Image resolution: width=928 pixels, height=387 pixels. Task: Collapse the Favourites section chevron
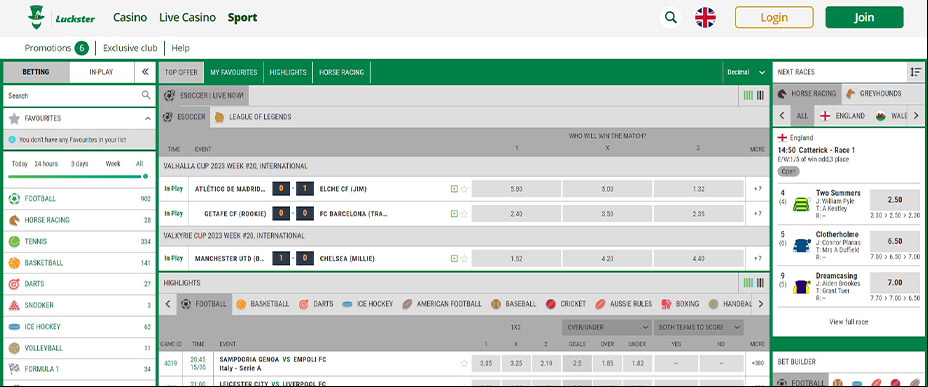[x=147, y=118]
